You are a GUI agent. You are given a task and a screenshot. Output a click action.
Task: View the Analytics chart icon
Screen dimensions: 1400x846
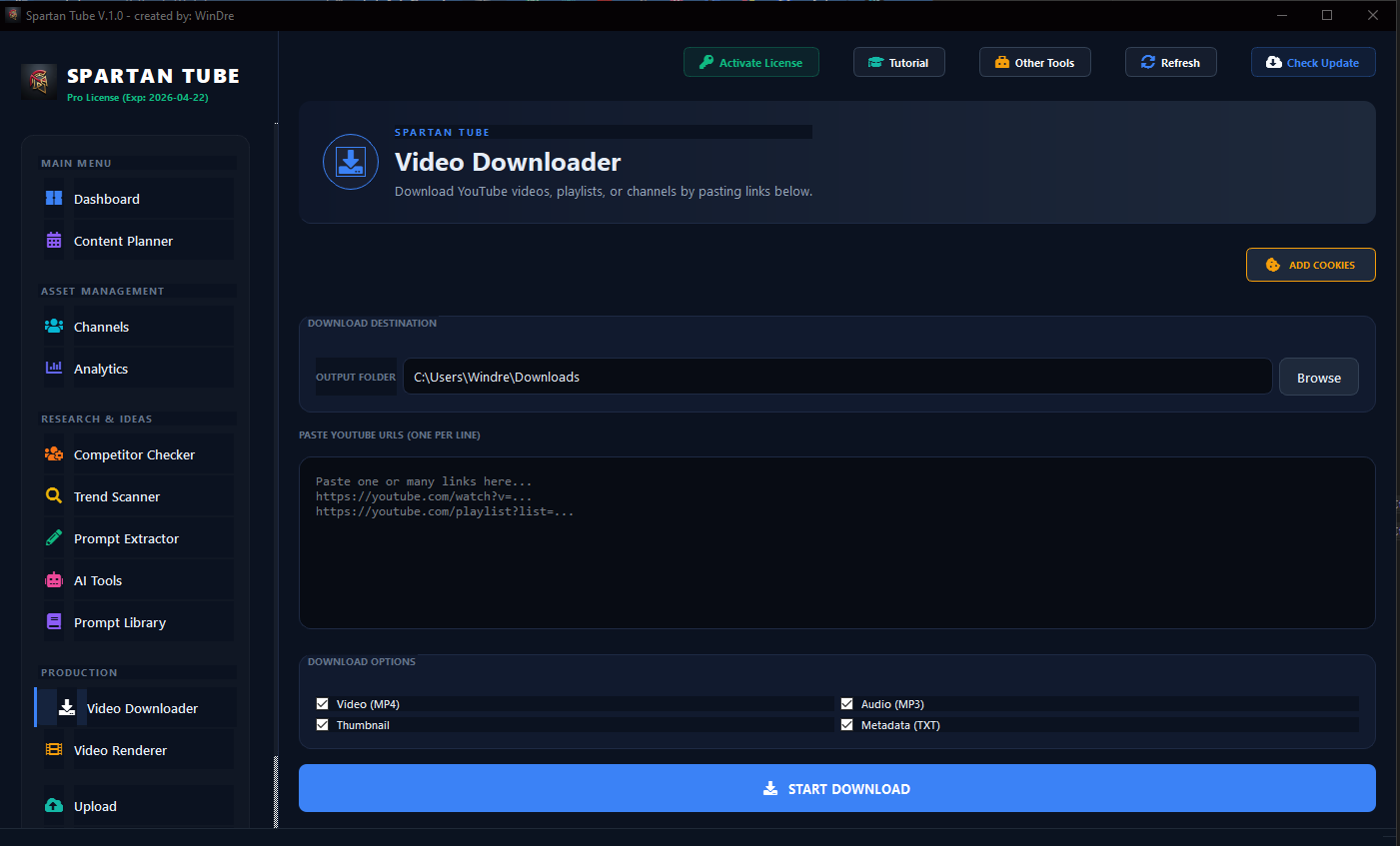click(x=53, y=369)
